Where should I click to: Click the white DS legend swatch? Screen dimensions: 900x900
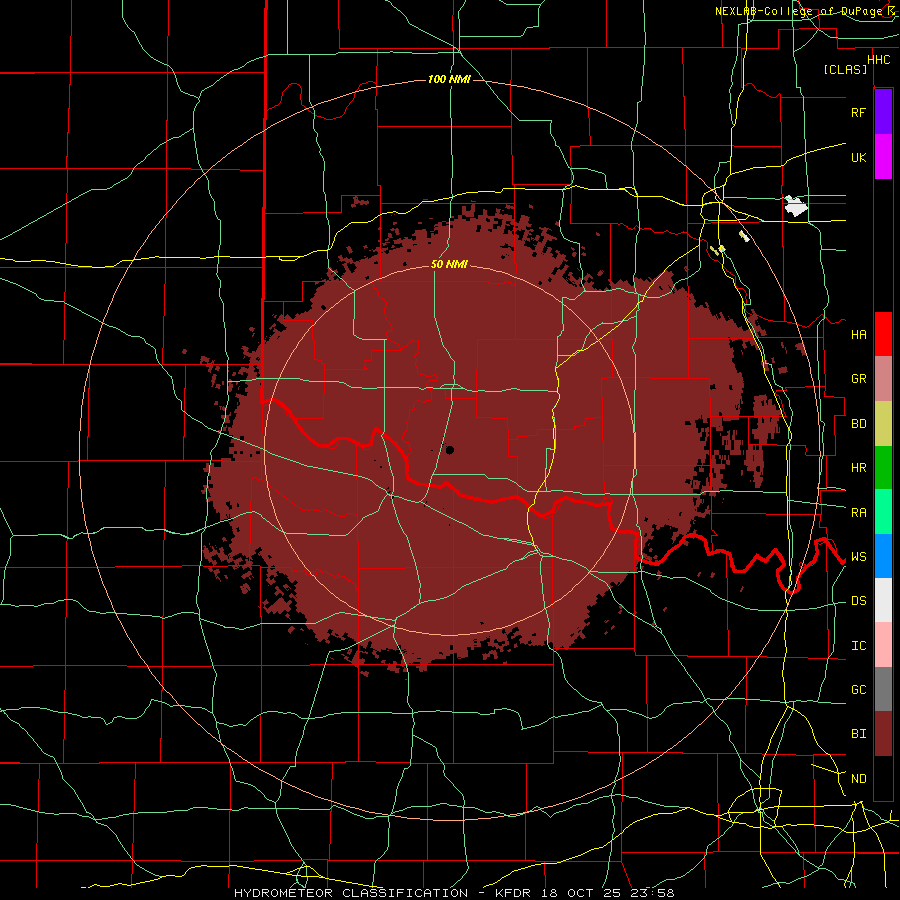[x=883, y=600]
